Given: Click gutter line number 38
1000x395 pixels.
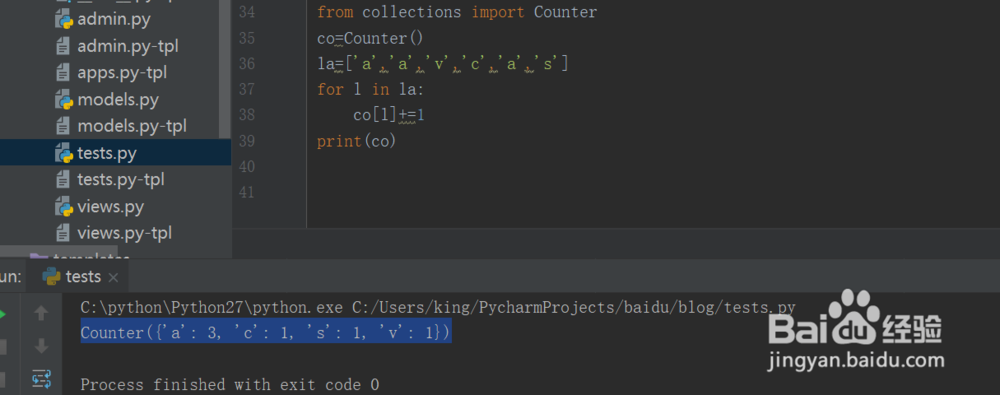Looking at the screenshot, I should (246, 115).
